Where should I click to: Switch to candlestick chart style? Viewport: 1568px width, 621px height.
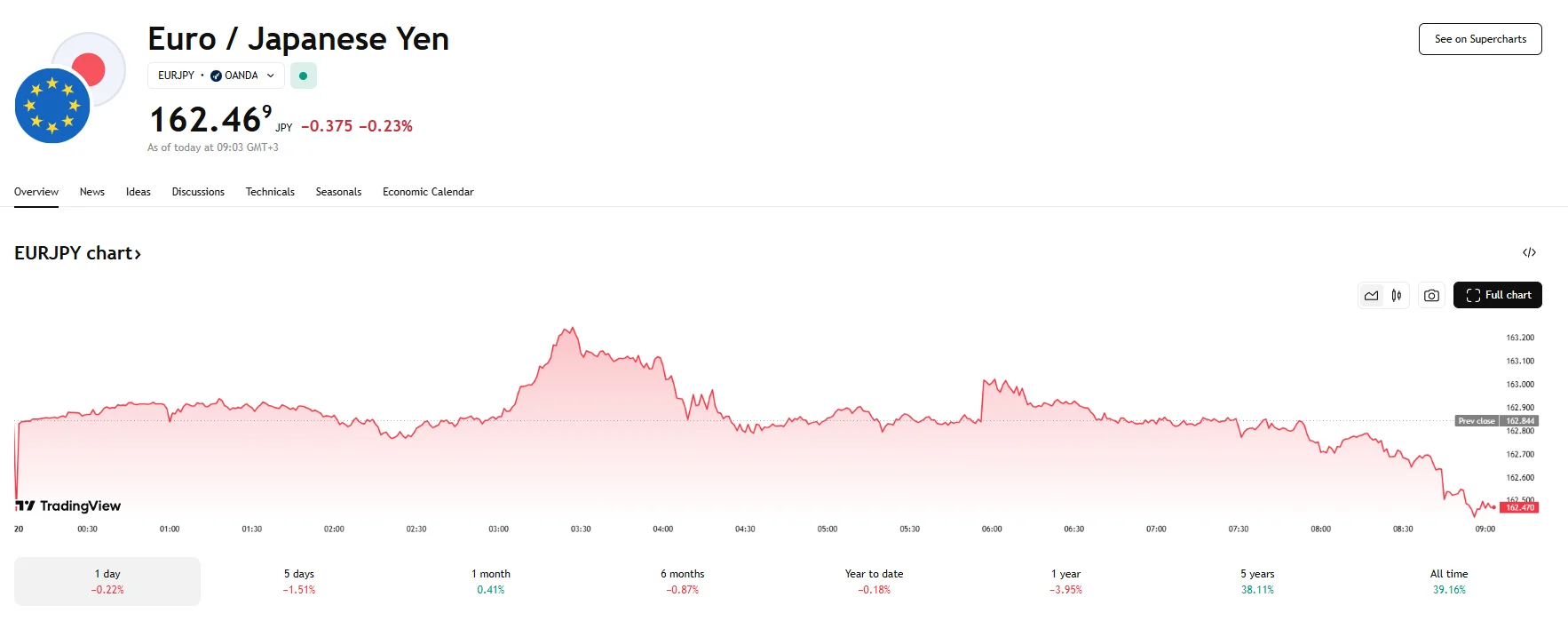(1397, 296)
